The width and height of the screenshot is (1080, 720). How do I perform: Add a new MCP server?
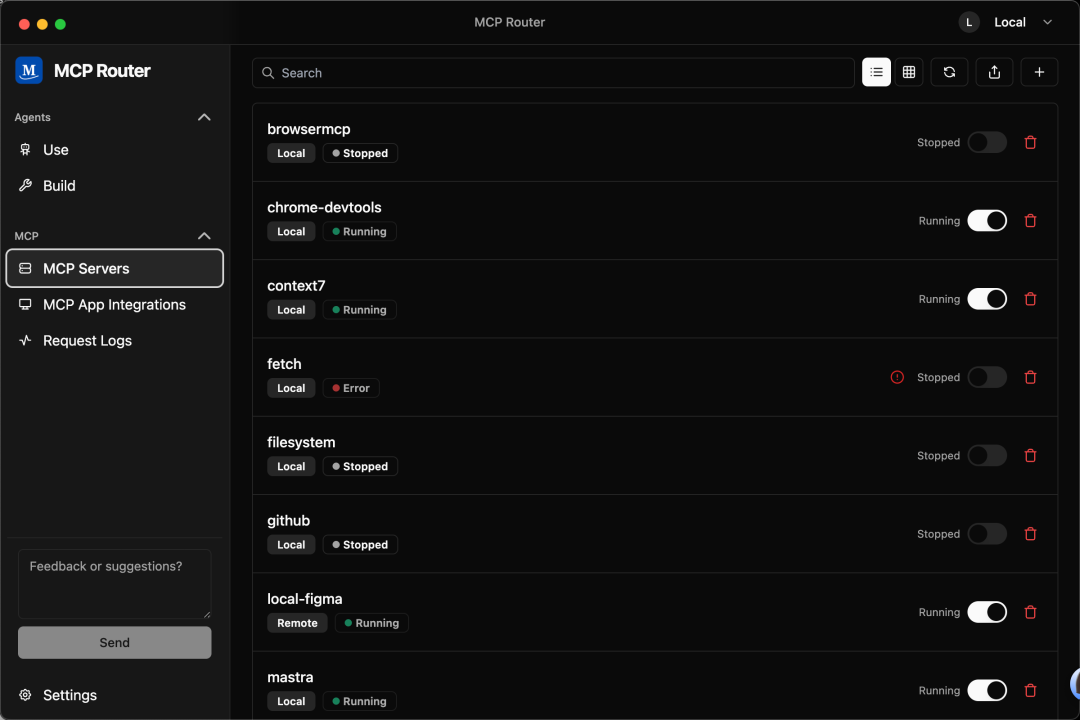point(1039,72)
